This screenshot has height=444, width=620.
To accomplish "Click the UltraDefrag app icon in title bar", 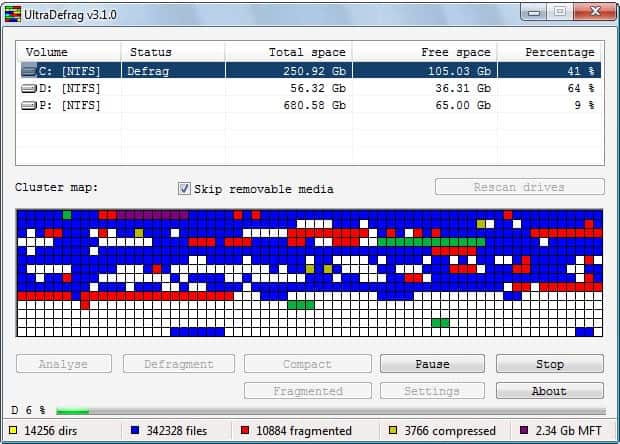I will click(13, 15).
